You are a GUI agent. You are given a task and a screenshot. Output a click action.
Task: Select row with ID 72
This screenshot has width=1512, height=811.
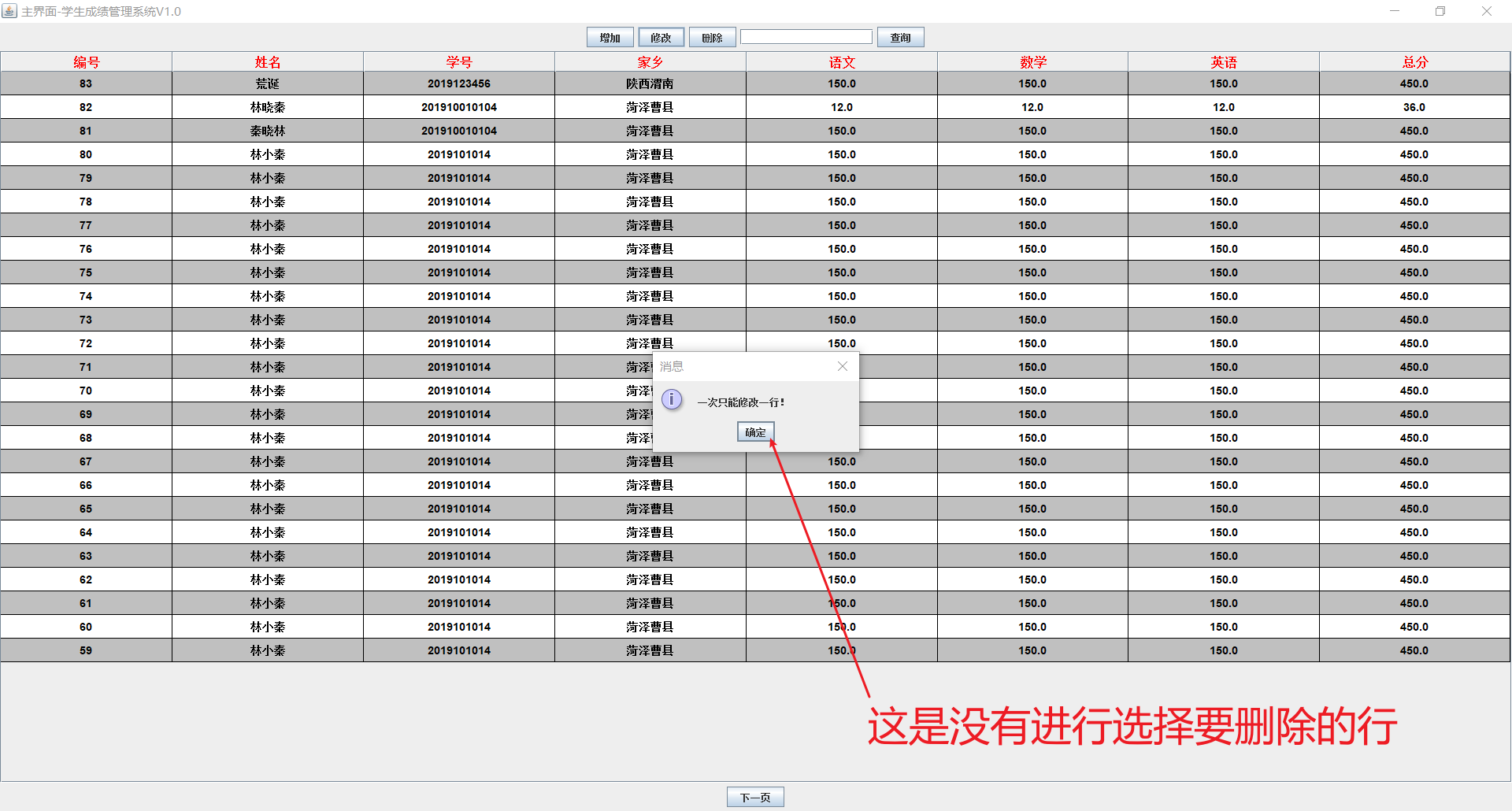[x=755, y=343]
